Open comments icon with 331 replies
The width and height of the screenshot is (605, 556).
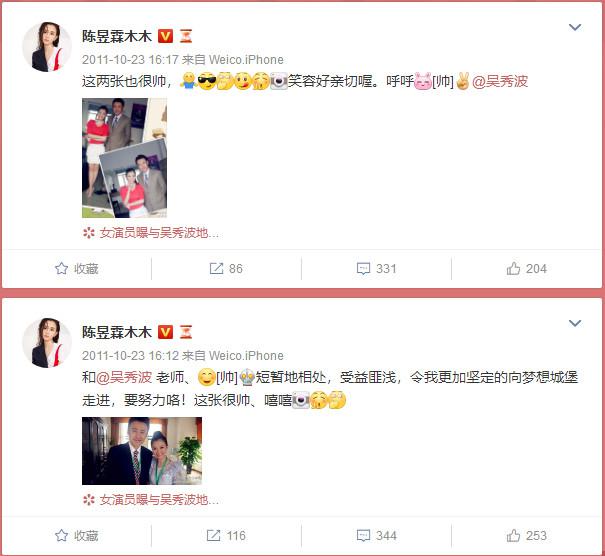(363, 268)
